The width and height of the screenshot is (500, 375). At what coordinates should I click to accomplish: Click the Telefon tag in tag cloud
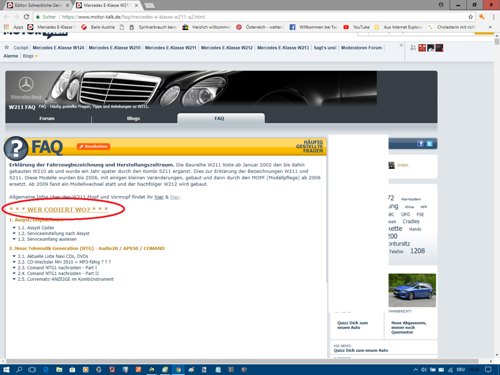click(396, 252)
